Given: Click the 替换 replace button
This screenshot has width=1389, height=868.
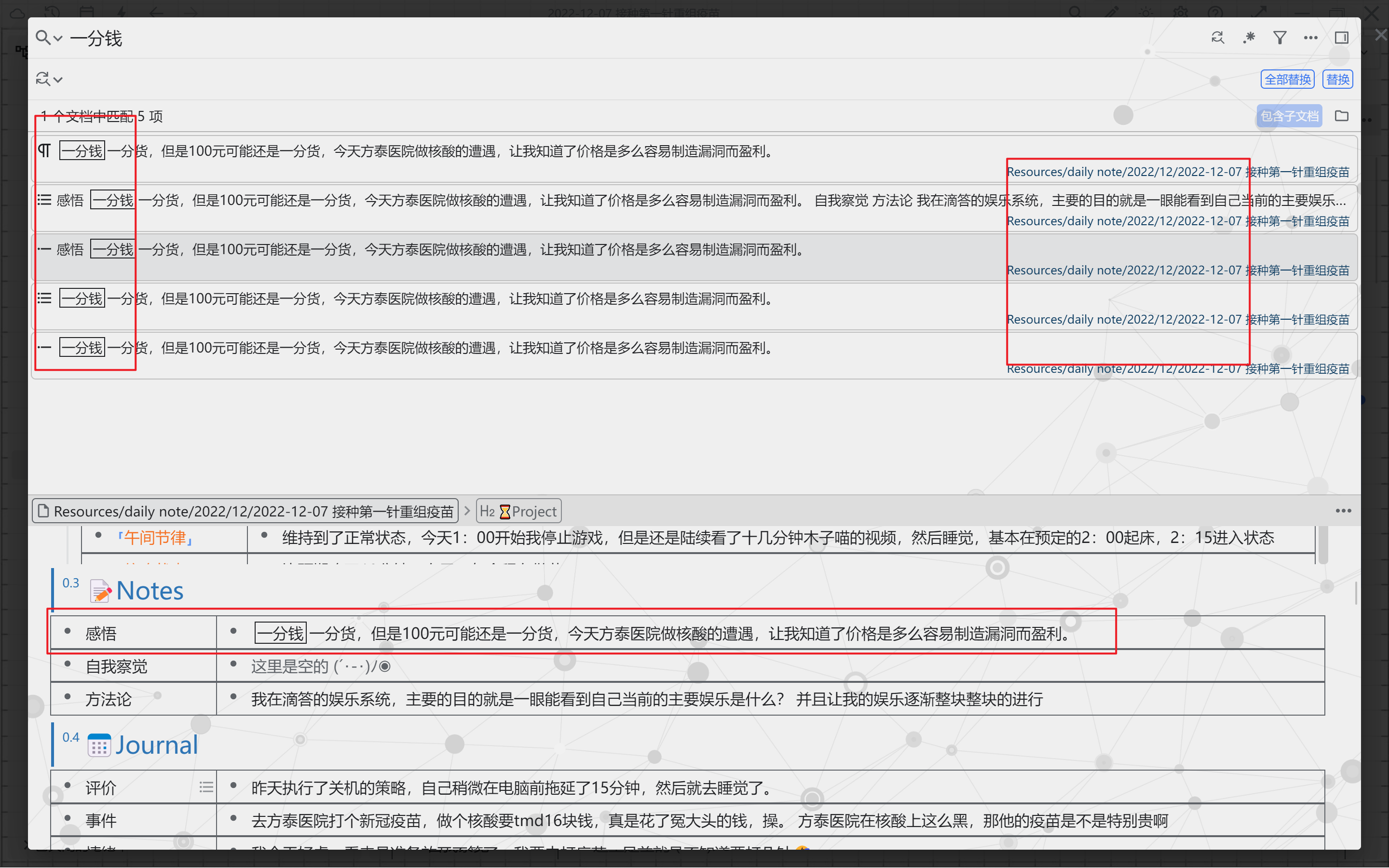Looking at the screenshot, I should pyautogui.click(x=1338, y=79).
